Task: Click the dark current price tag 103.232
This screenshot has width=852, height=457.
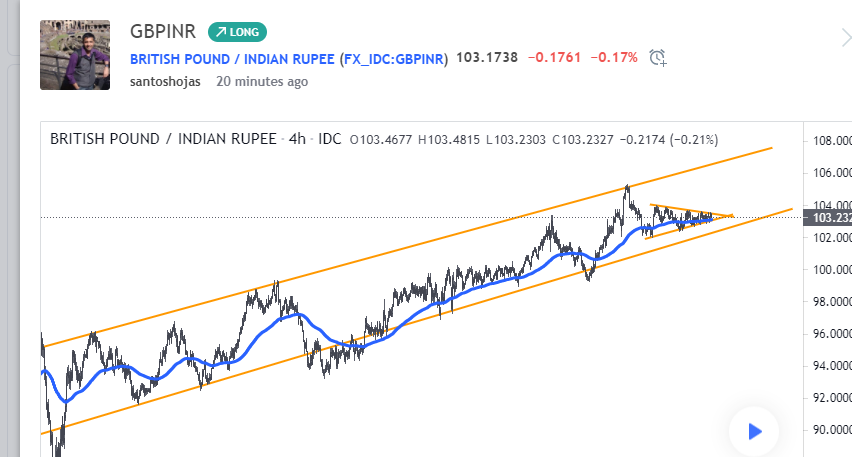Action: click(829, 217)
